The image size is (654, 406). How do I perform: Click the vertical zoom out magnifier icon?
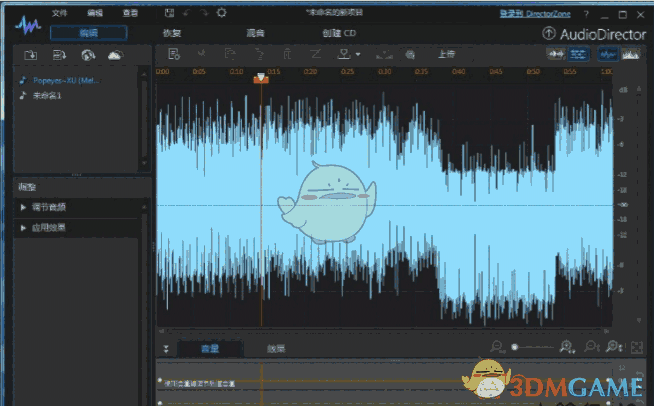592,347
